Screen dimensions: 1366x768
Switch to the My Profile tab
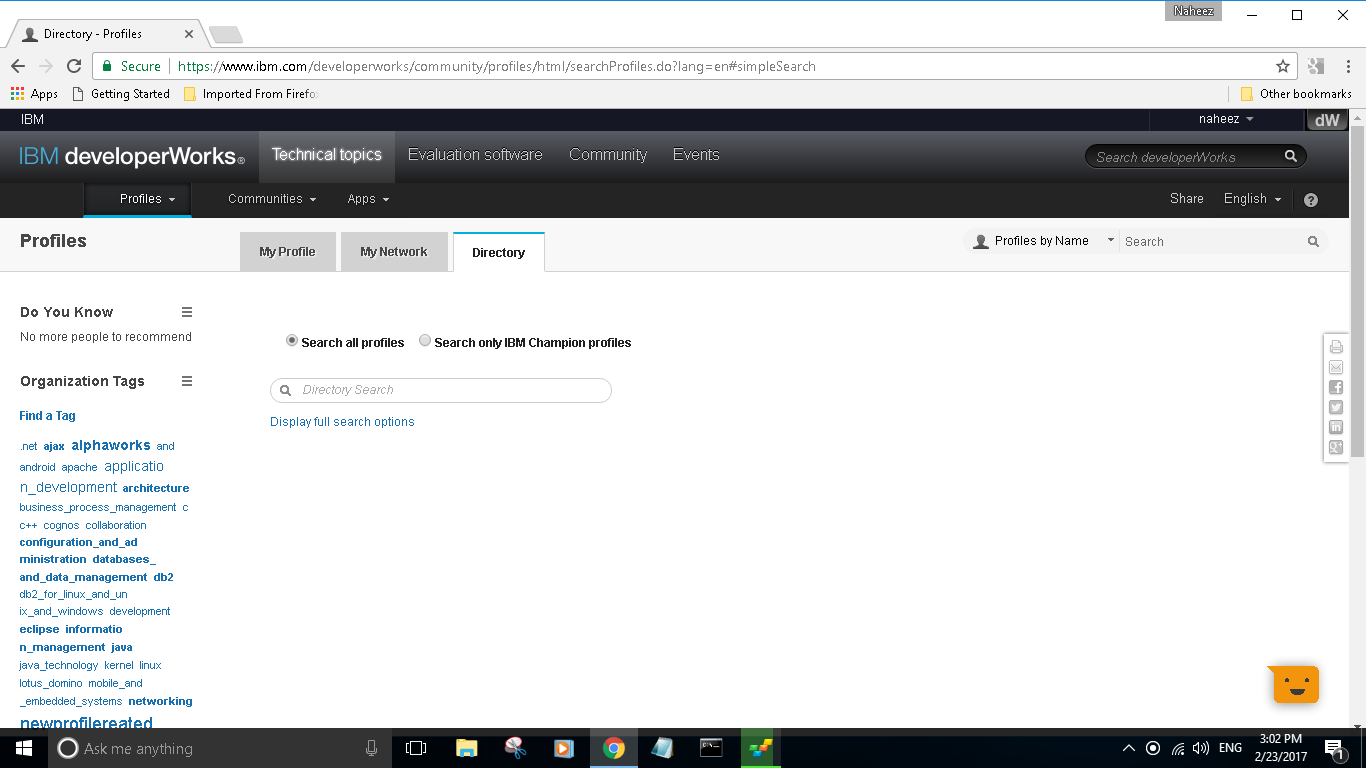[288, 252]
